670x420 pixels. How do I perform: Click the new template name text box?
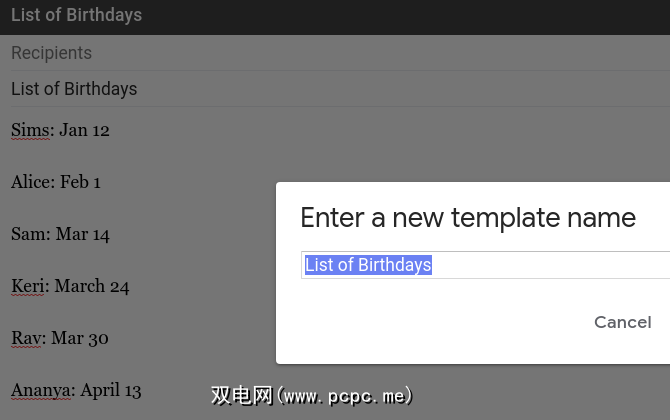(485, 265)
